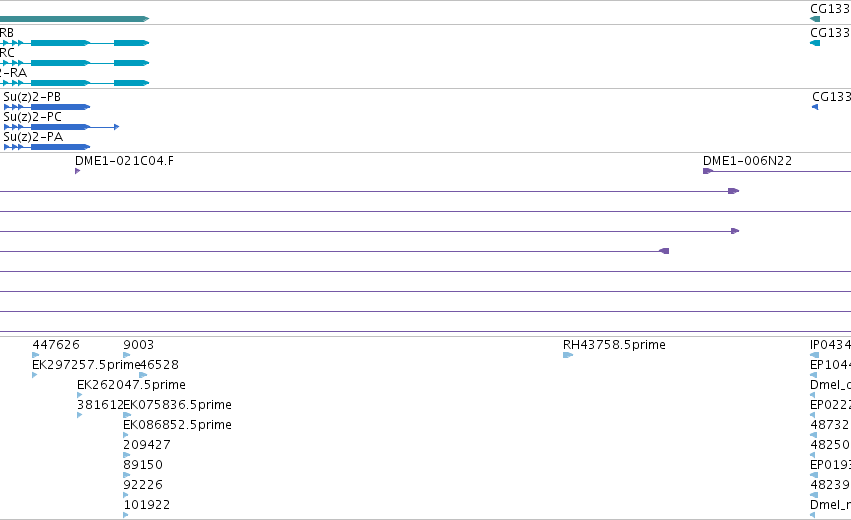Click the RB transcript label
Viewport: 851px width, 520px height.
[7, 33]
